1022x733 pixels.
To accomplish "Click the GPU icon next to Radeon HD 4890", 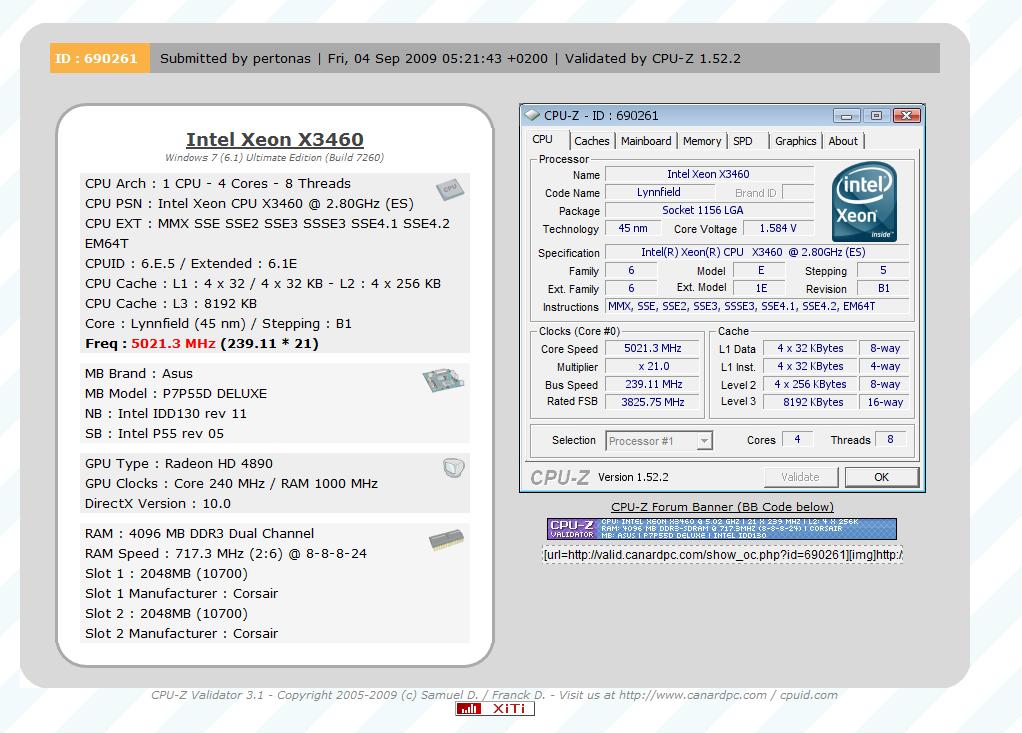I will point(452,468).
